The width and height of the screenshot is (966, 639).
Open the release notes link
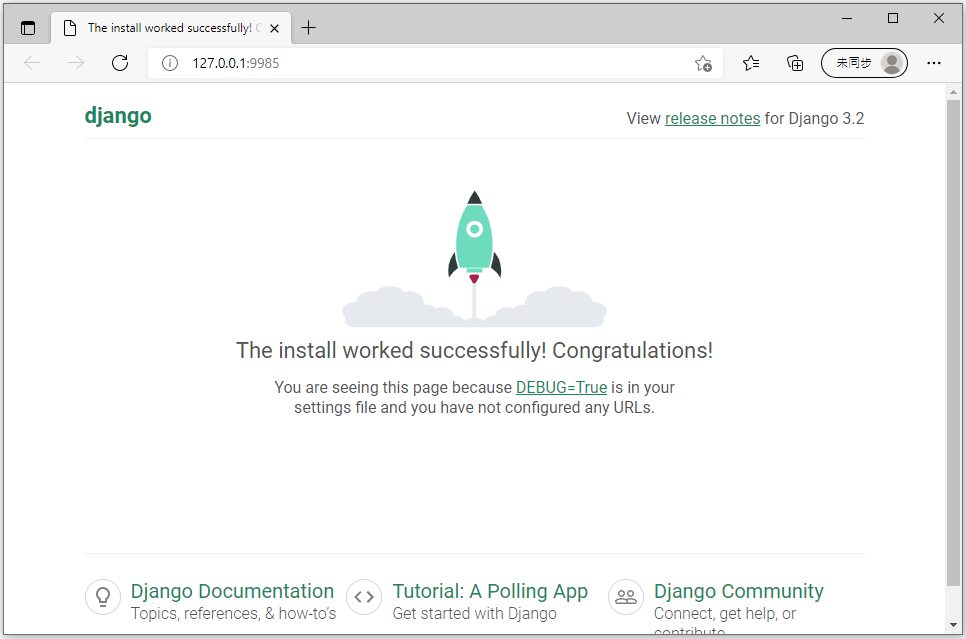tap(712, 118)
